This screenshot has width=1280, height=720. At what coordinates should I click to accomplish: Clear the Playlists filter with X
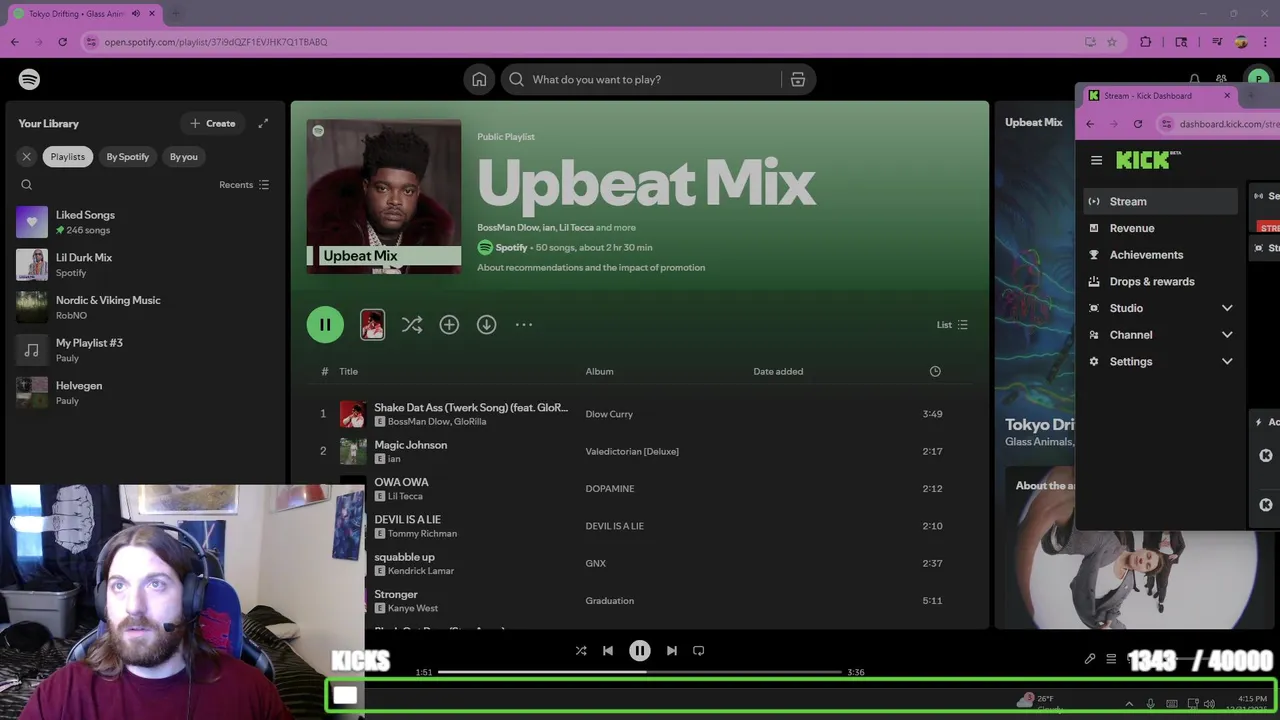coord(27,156)
